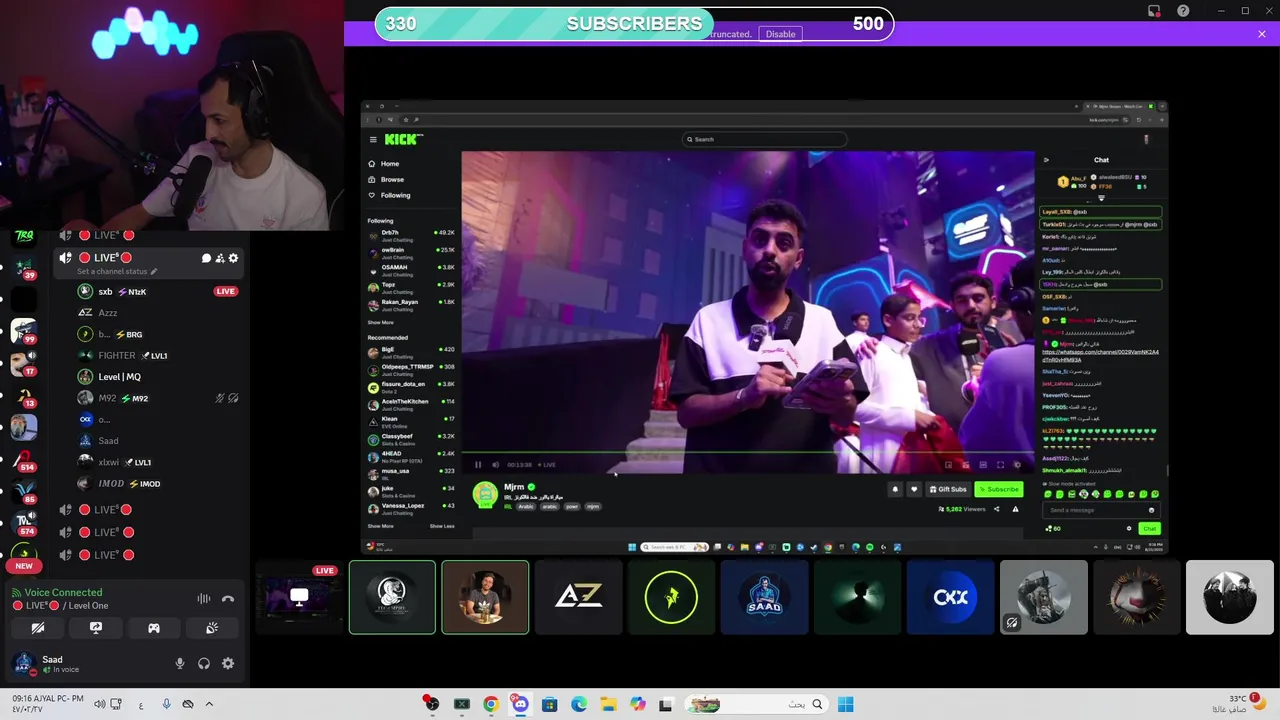
Task: Open Discord from the Windows taskbar
Action: tap(520, 704)
